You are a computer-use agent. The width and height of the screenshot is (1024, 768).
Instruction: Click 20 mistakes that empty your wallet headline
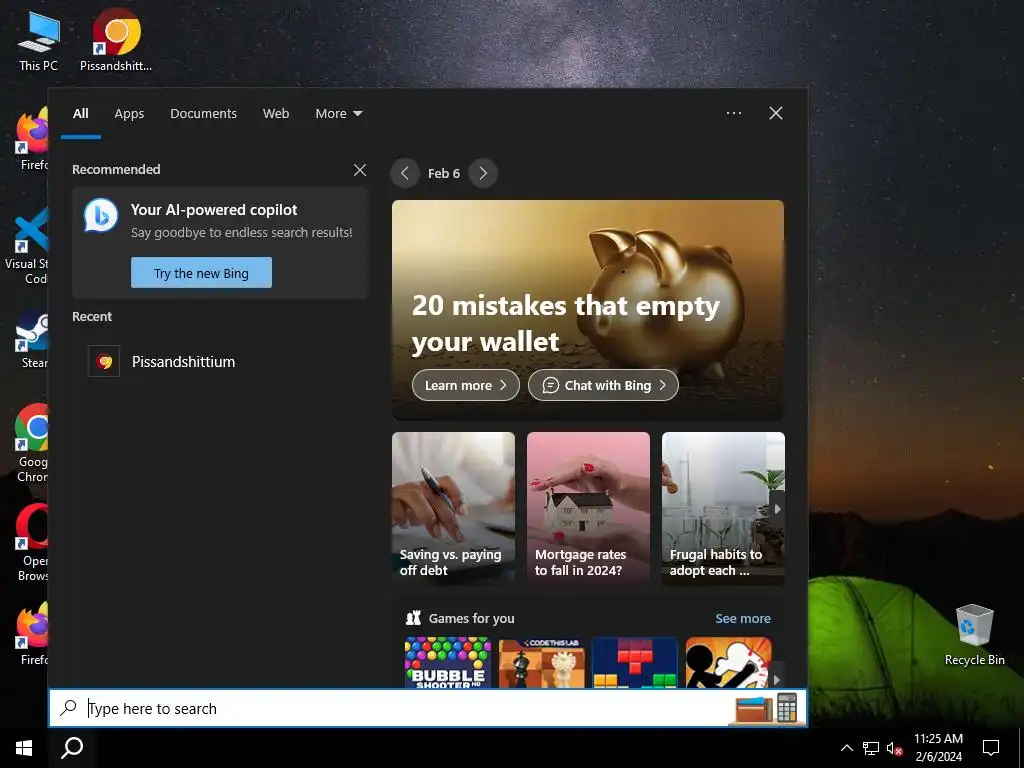(x=566, y=323)
